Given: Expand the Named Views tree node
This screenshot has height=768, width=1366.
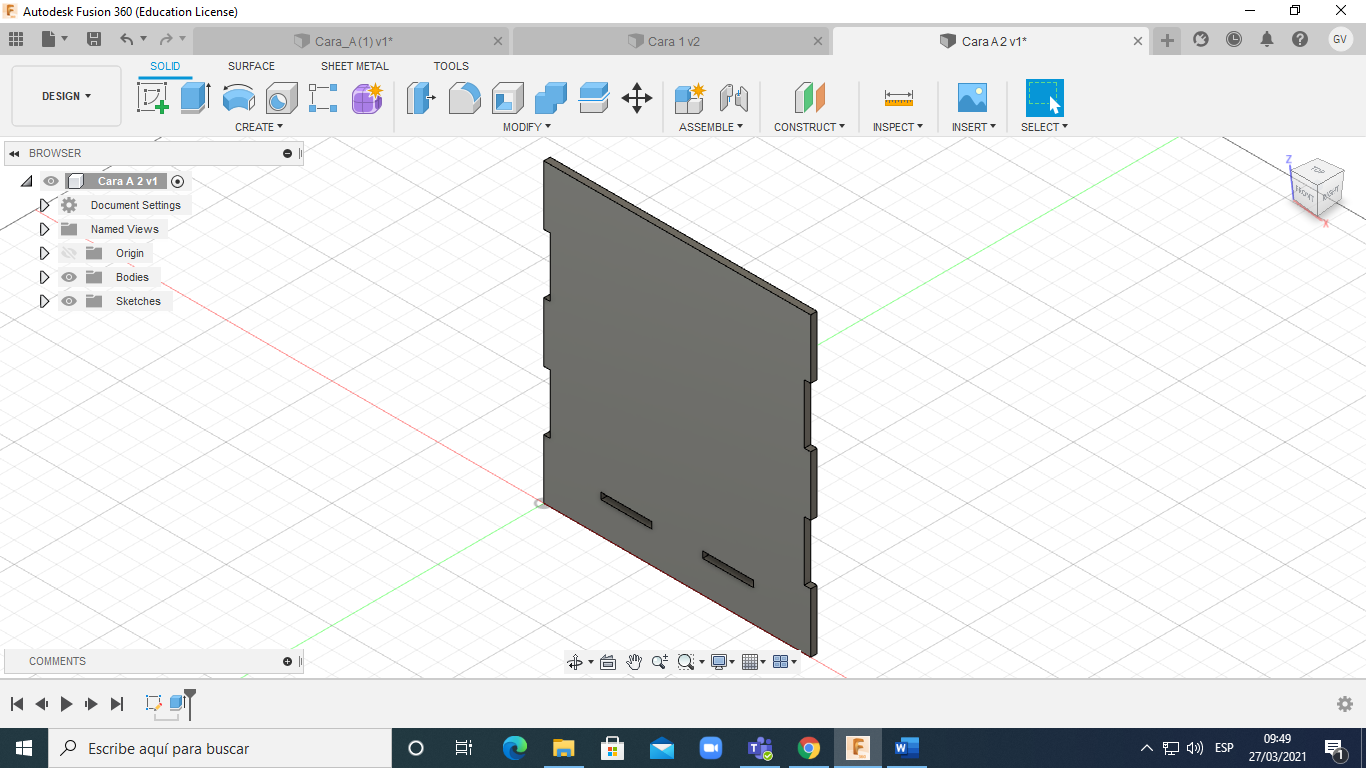Looking at the screenshot, I should (x=44, y=229).
